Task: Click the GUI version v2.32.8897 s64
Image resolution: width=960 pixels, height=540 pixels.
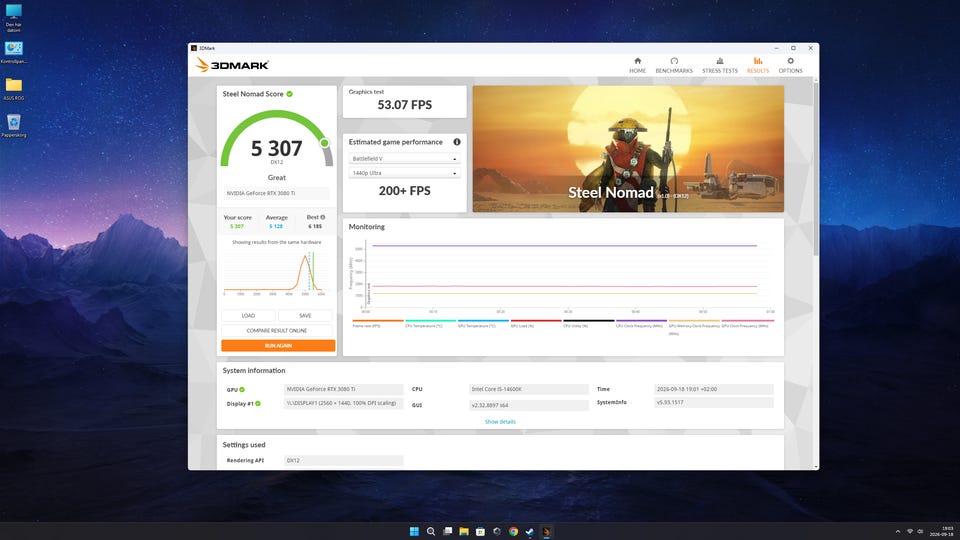Action: [529, 405]
